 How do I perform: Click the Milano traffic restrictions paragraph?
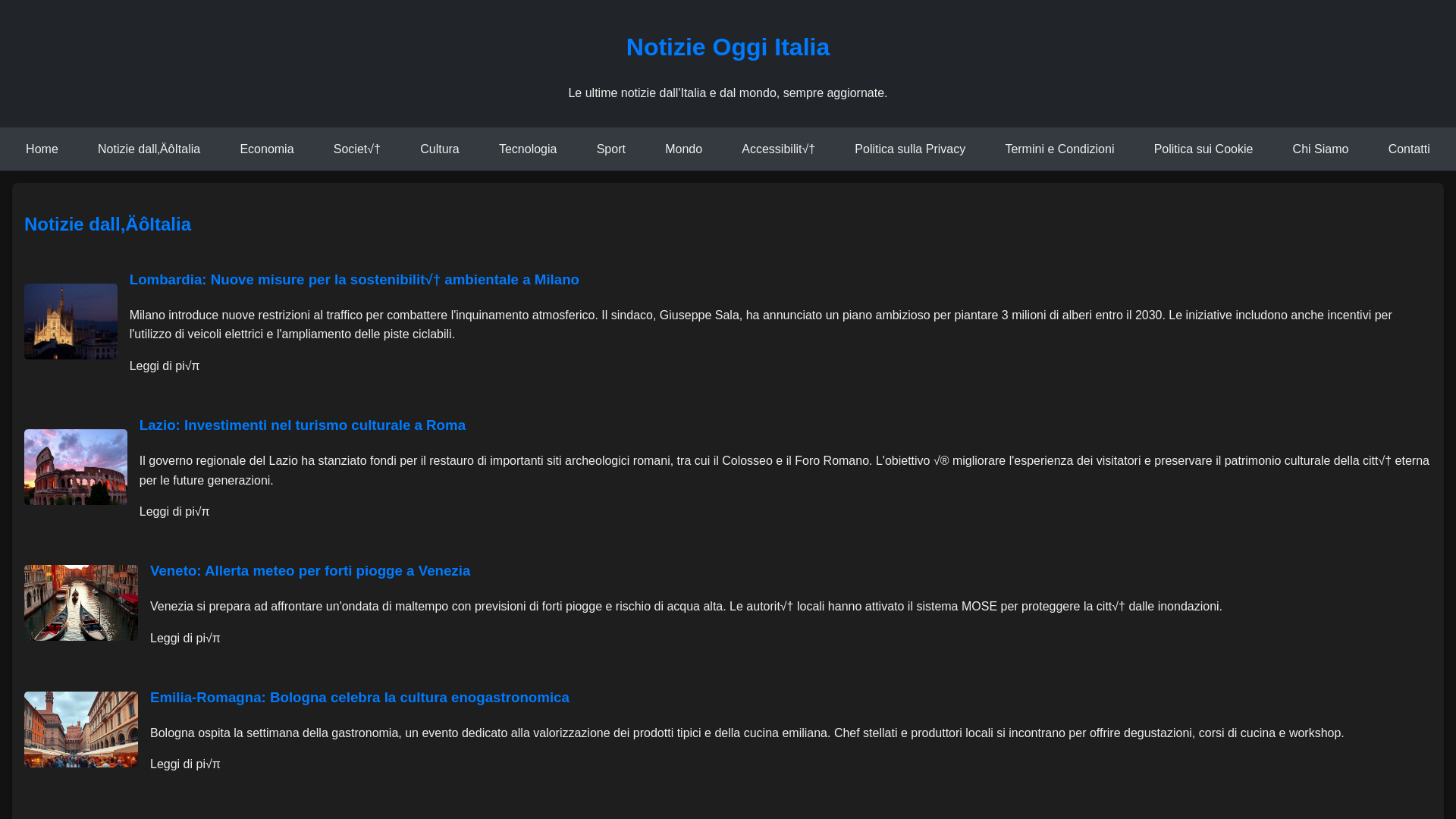click(x=761, y=325)
